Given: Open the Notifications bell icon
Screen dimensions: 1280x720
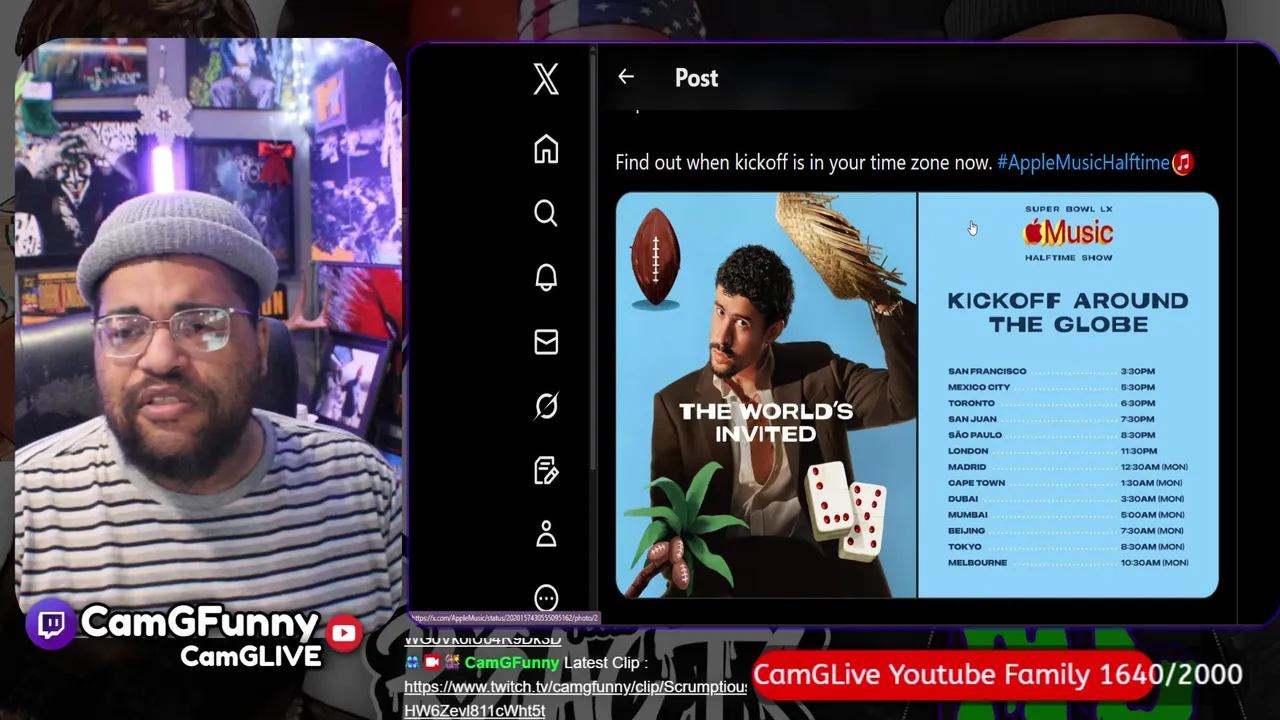Looking at the screenshot, I should coord(546,277).
